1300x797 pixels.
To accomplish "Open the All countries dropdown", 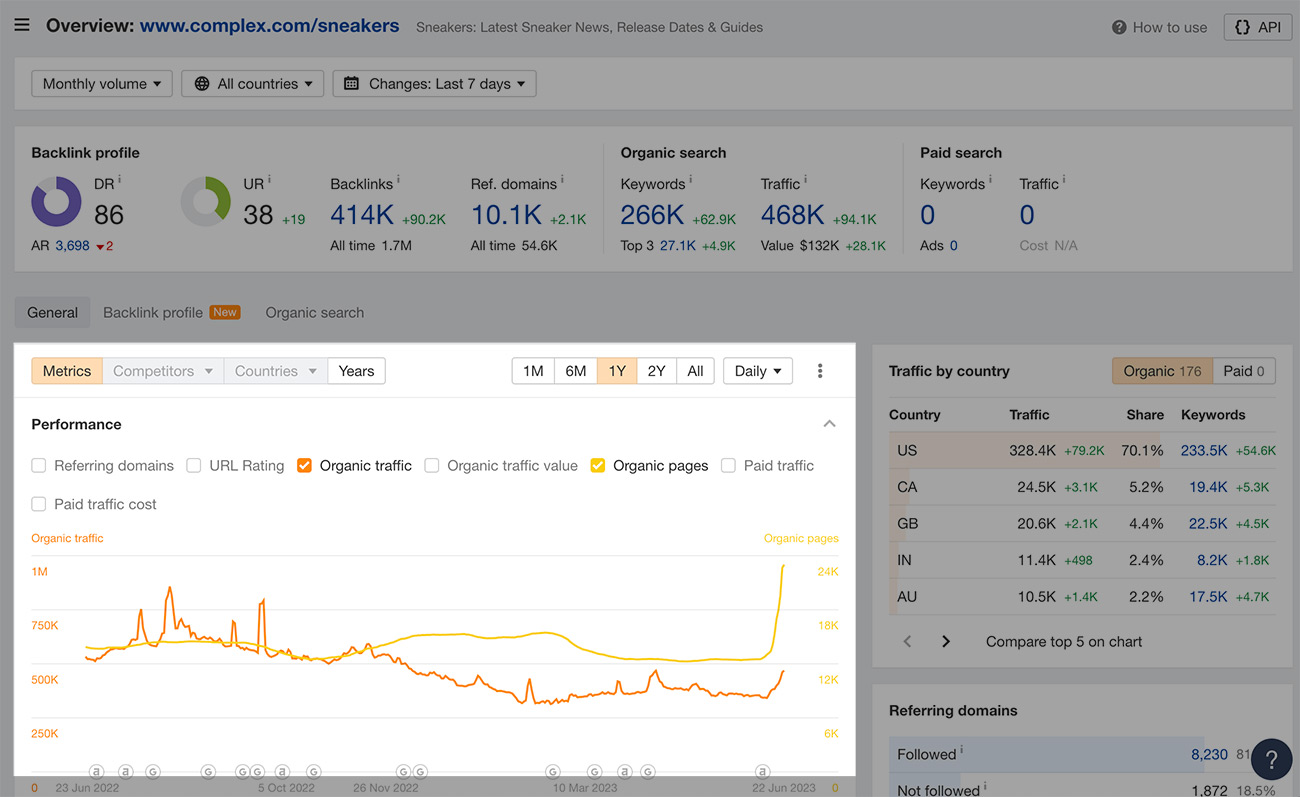I will (x=253, y=84).
